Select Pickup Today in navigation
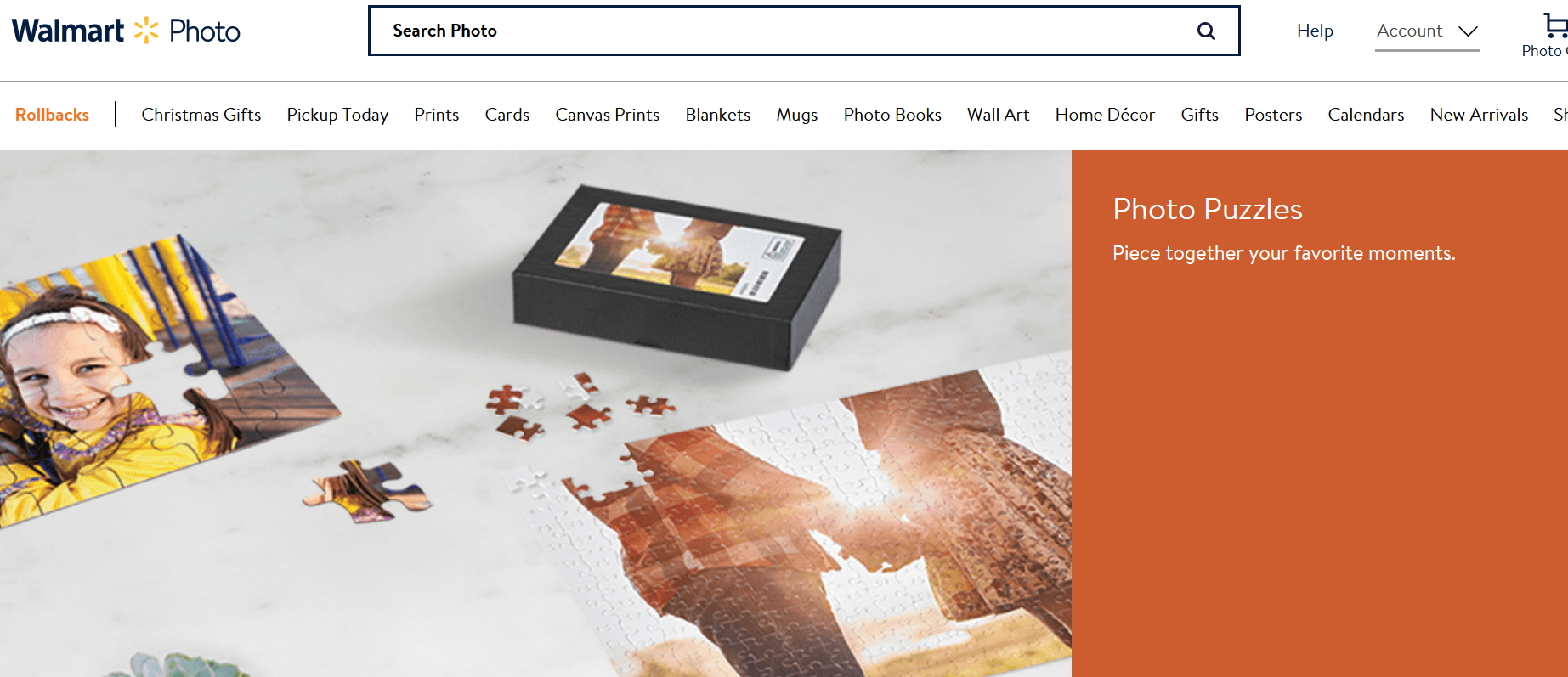Viewport: 1568px width, 677px height. (337, 115)
